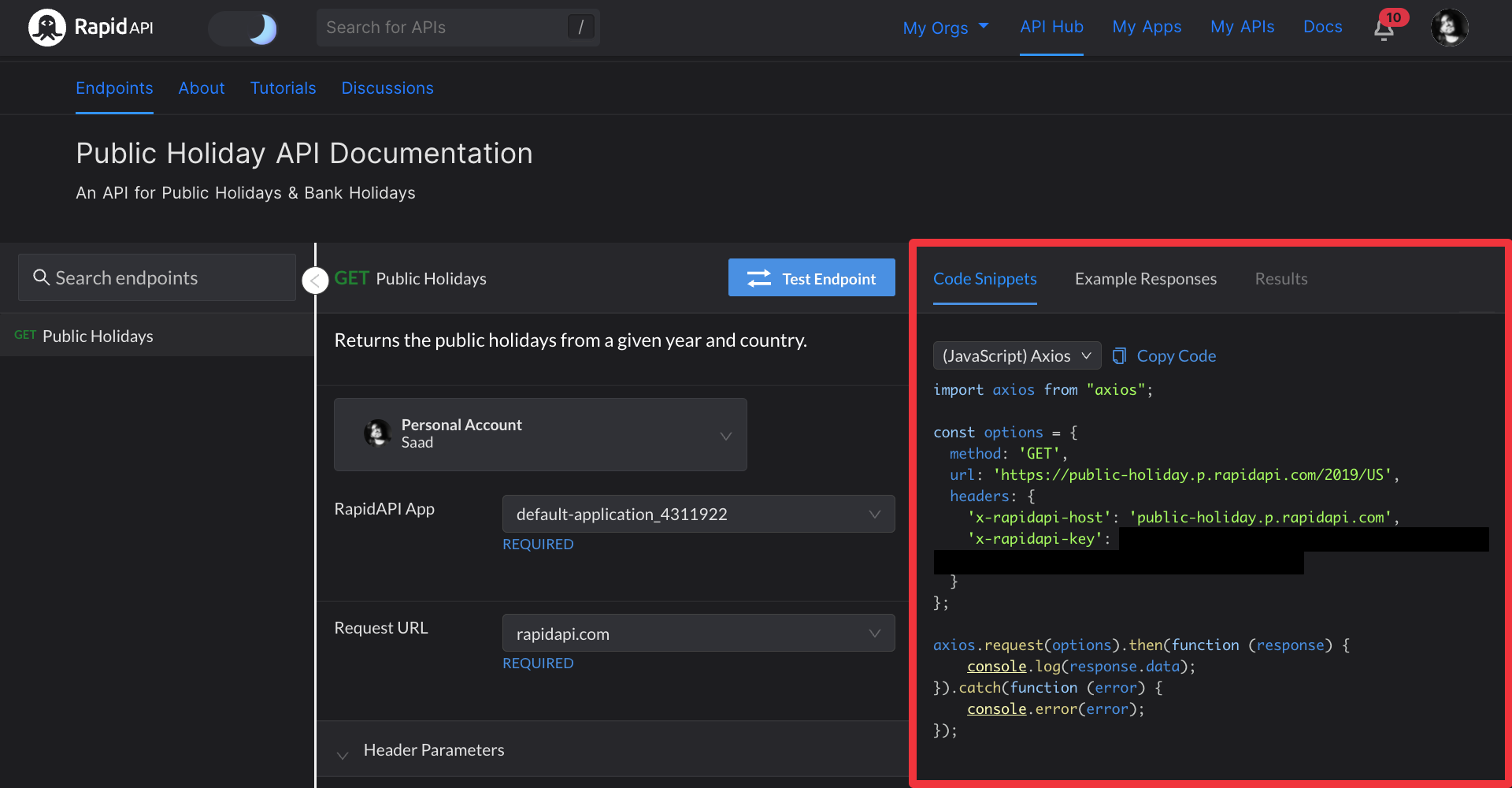Switch to Code Snippets tab
1512x788 pixels.
pyautogui.click(x=984, y=279)
